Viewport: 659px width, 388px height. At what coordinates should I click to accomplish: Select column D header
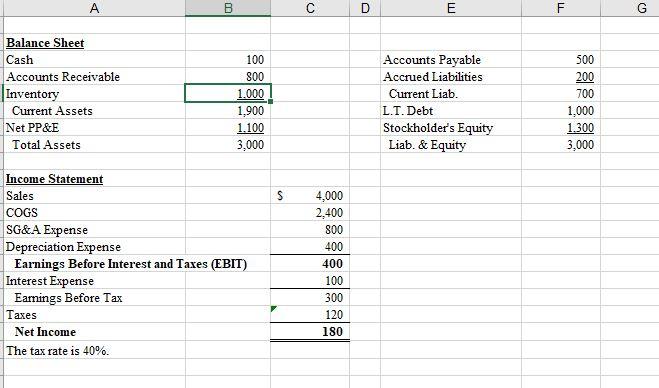pos(365,8)
